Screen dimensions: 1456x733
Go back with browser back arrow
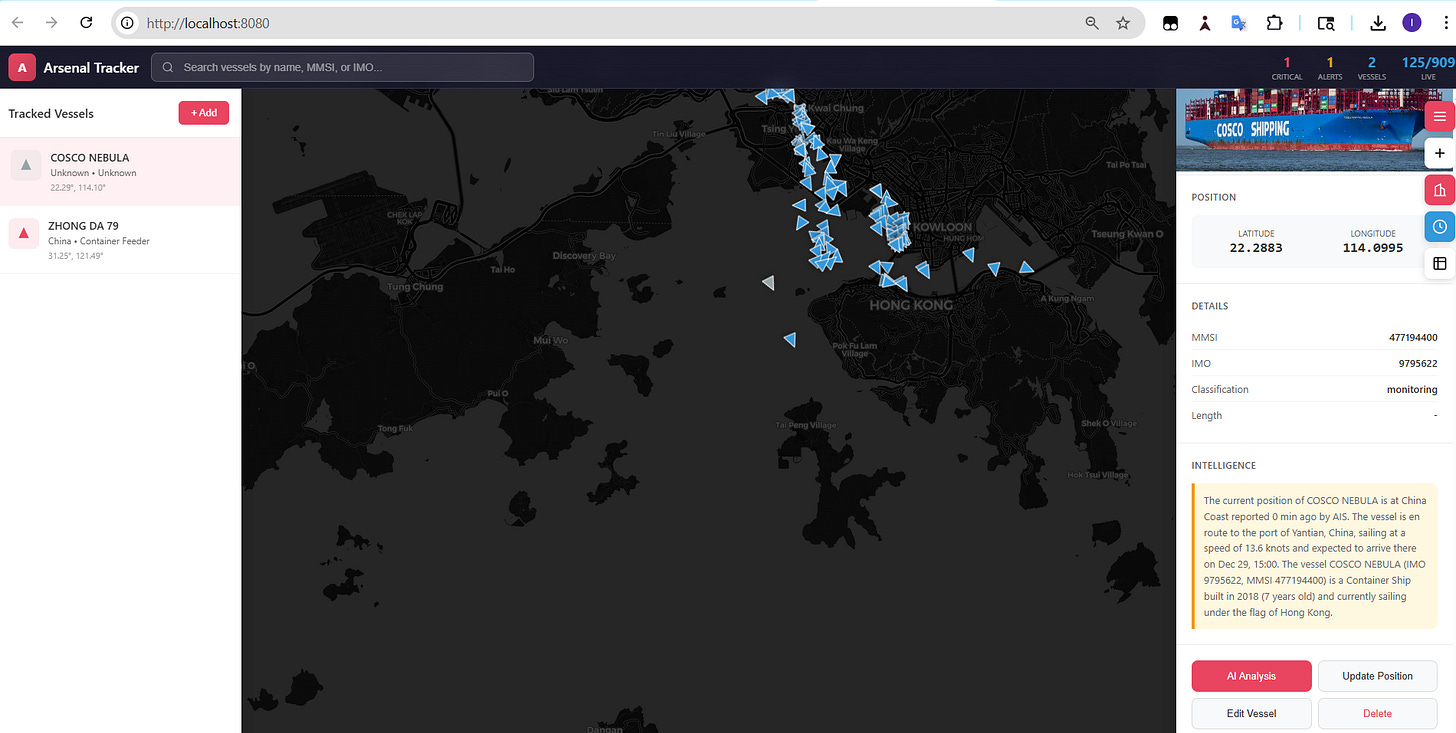[x=17, y=22]
